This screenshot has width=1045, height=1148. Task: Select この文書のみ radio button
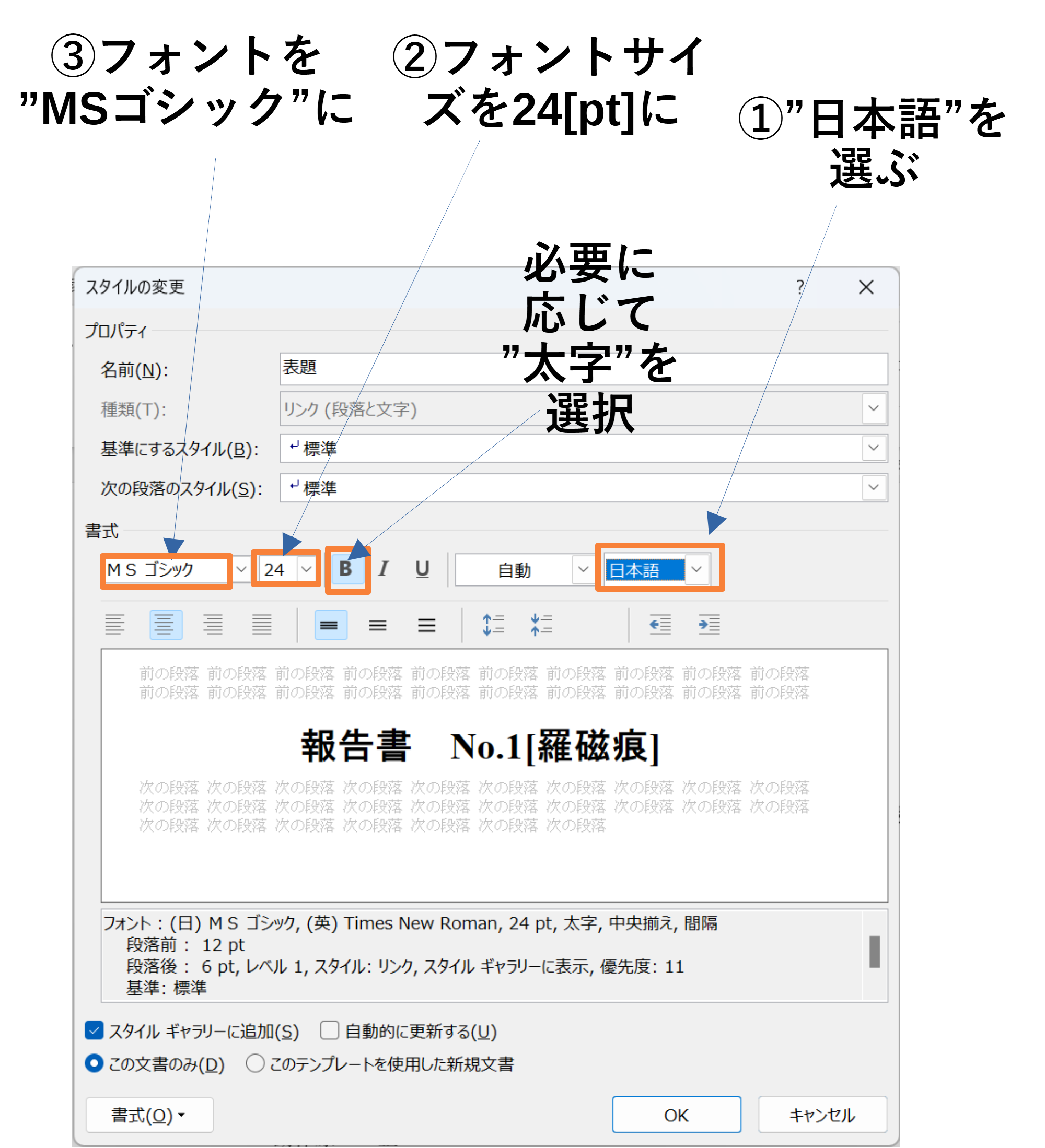(94, 1064)
